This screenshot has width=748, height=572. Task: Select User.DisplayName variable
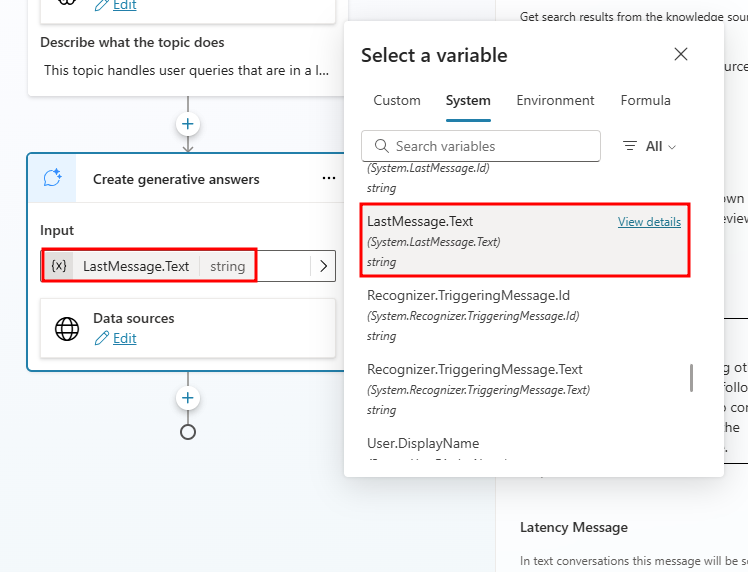(525, 444)
